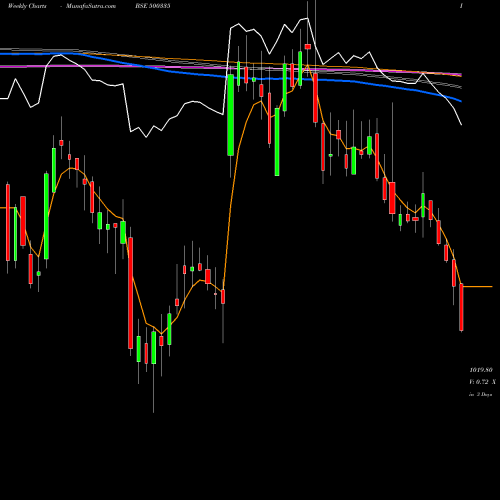Click the 'in 2 Days' text
The width and height of the screenshot is (500, 500).
480,394
